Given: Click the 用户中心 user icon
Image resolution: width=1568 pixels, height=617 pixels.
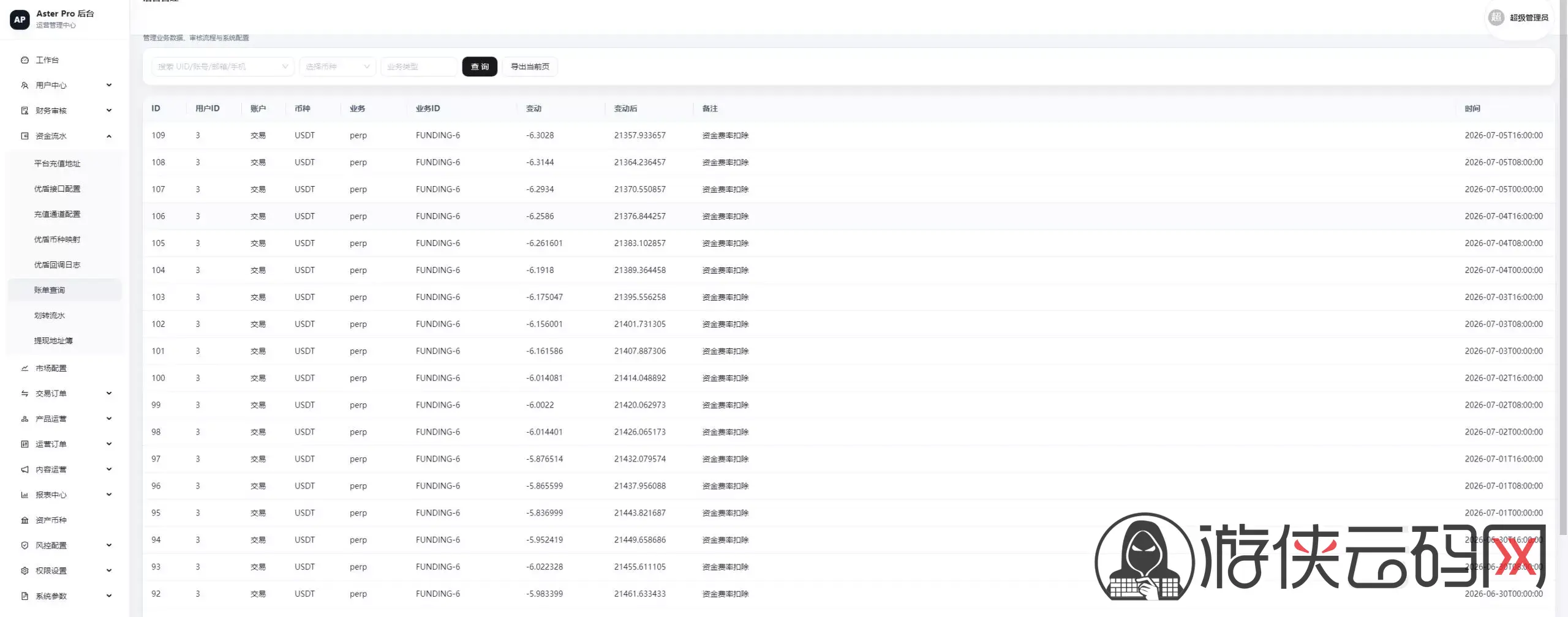Looking at the screenshot, I should point(24,85).
